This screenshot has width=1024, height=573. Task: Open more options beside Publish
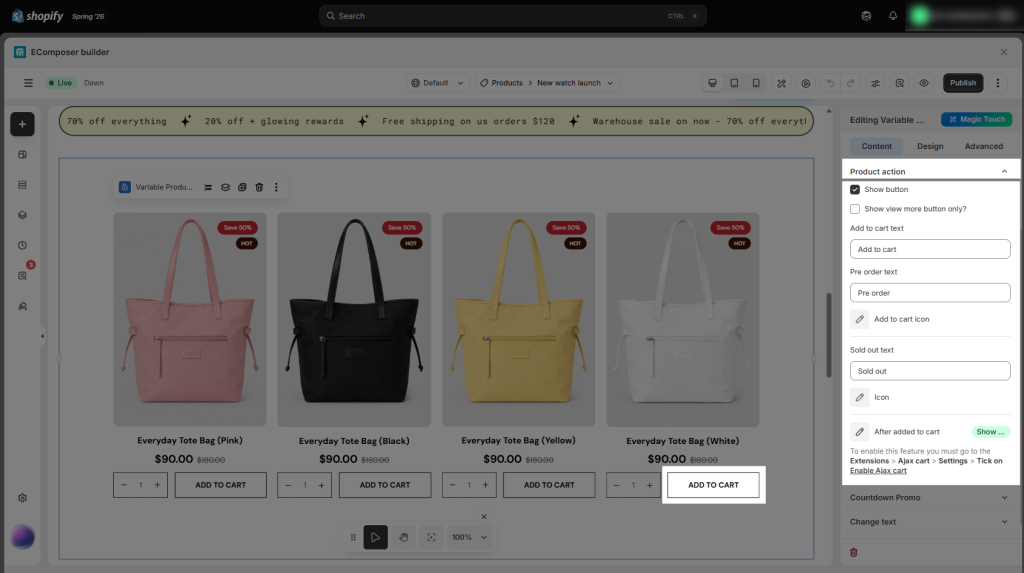[x=997, y=83]
